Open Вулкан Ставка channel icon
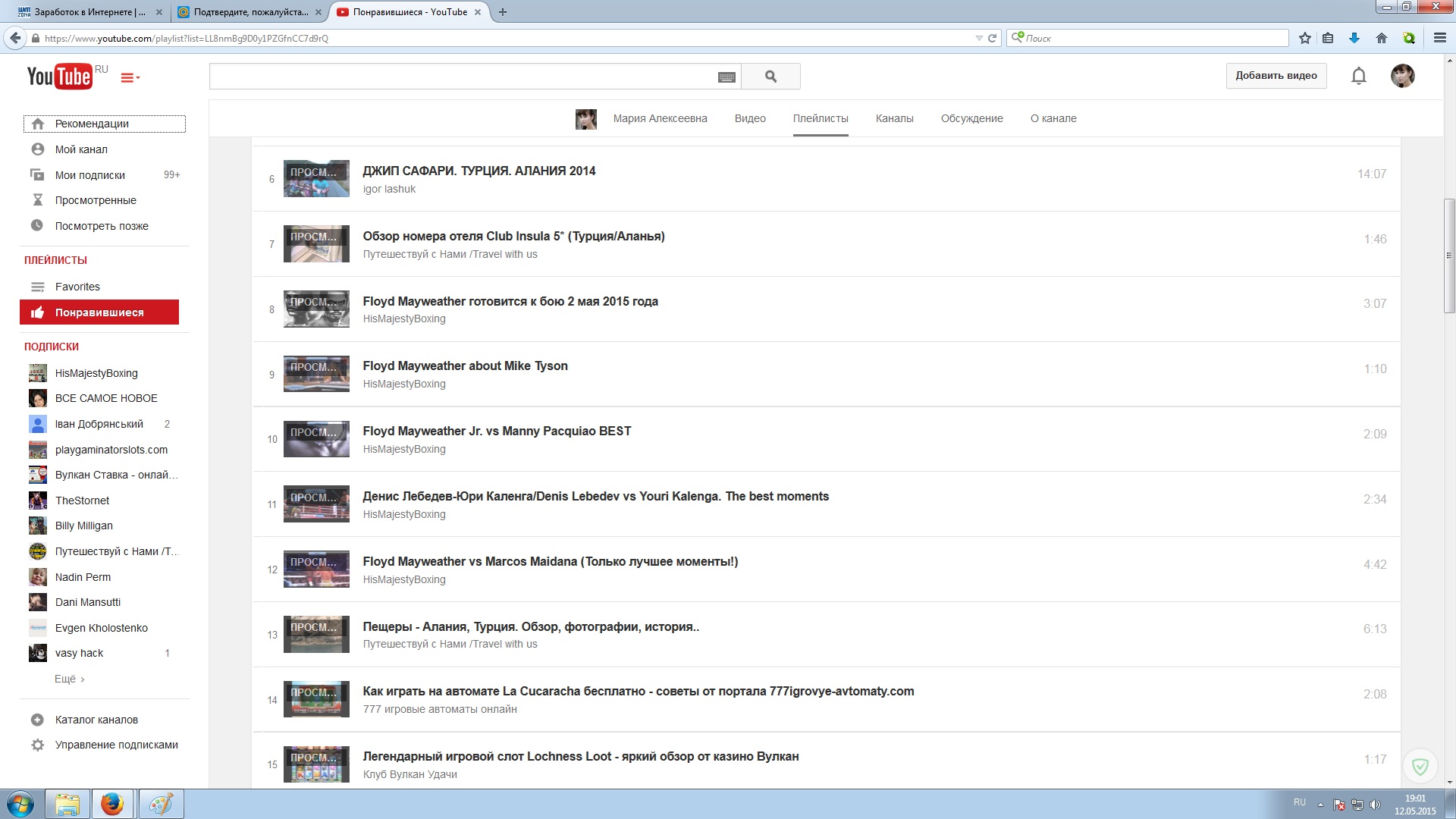This screenshot has height=819, width=1456. click(x=38, y=475)
